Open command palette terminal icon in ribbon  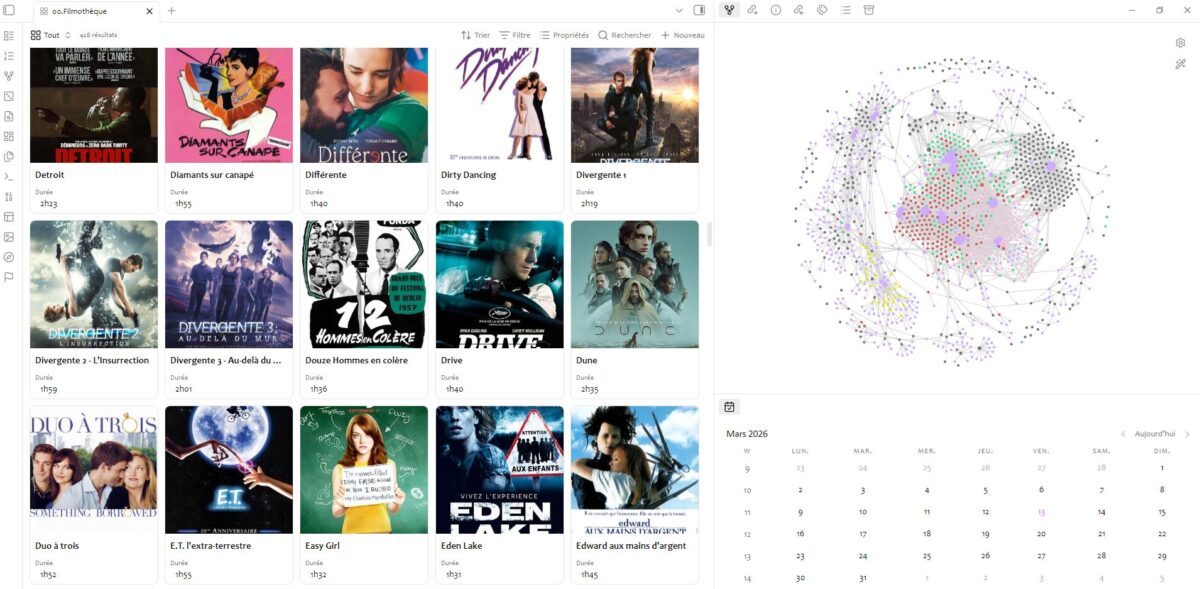coord(9,176)
